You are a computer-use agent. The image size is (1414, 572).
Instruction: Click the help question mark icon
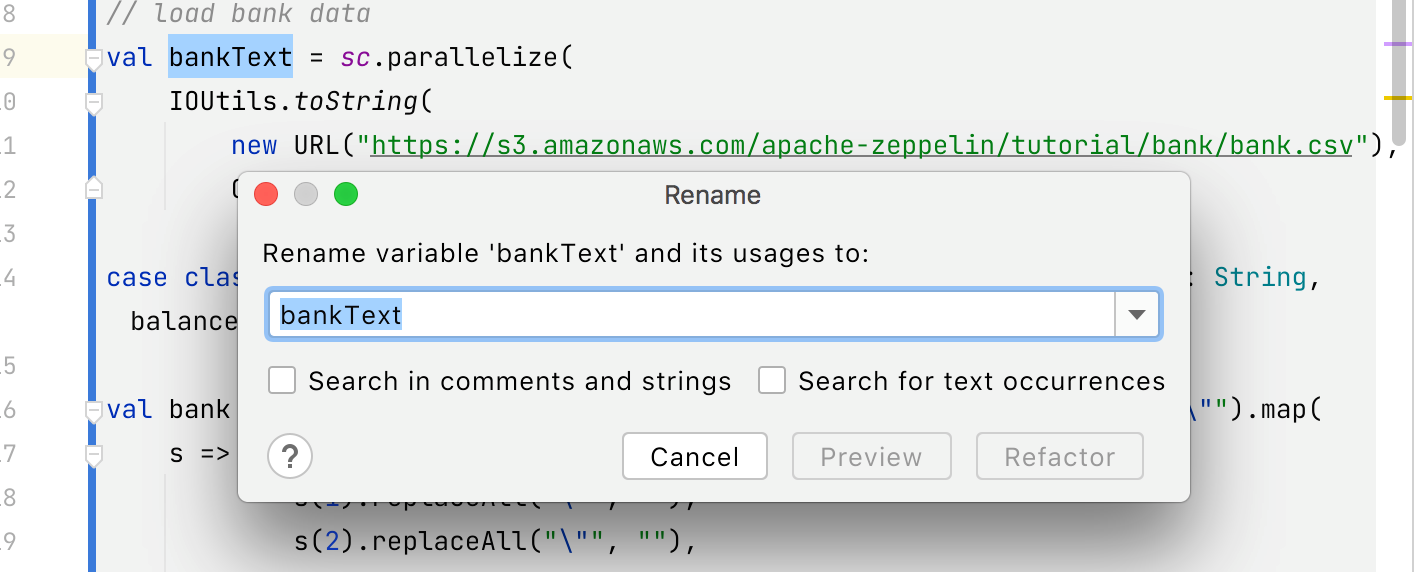pos(290,457)
